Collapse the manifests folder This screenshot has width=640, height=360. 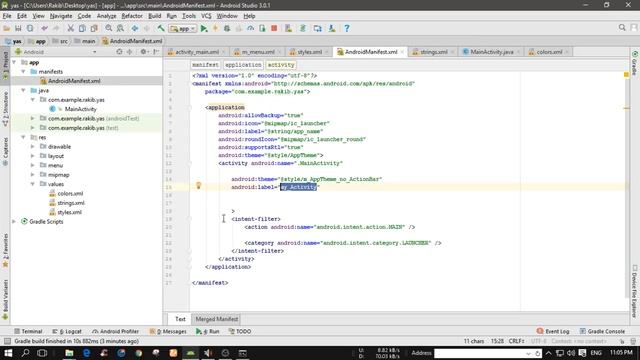pos(24,71)
